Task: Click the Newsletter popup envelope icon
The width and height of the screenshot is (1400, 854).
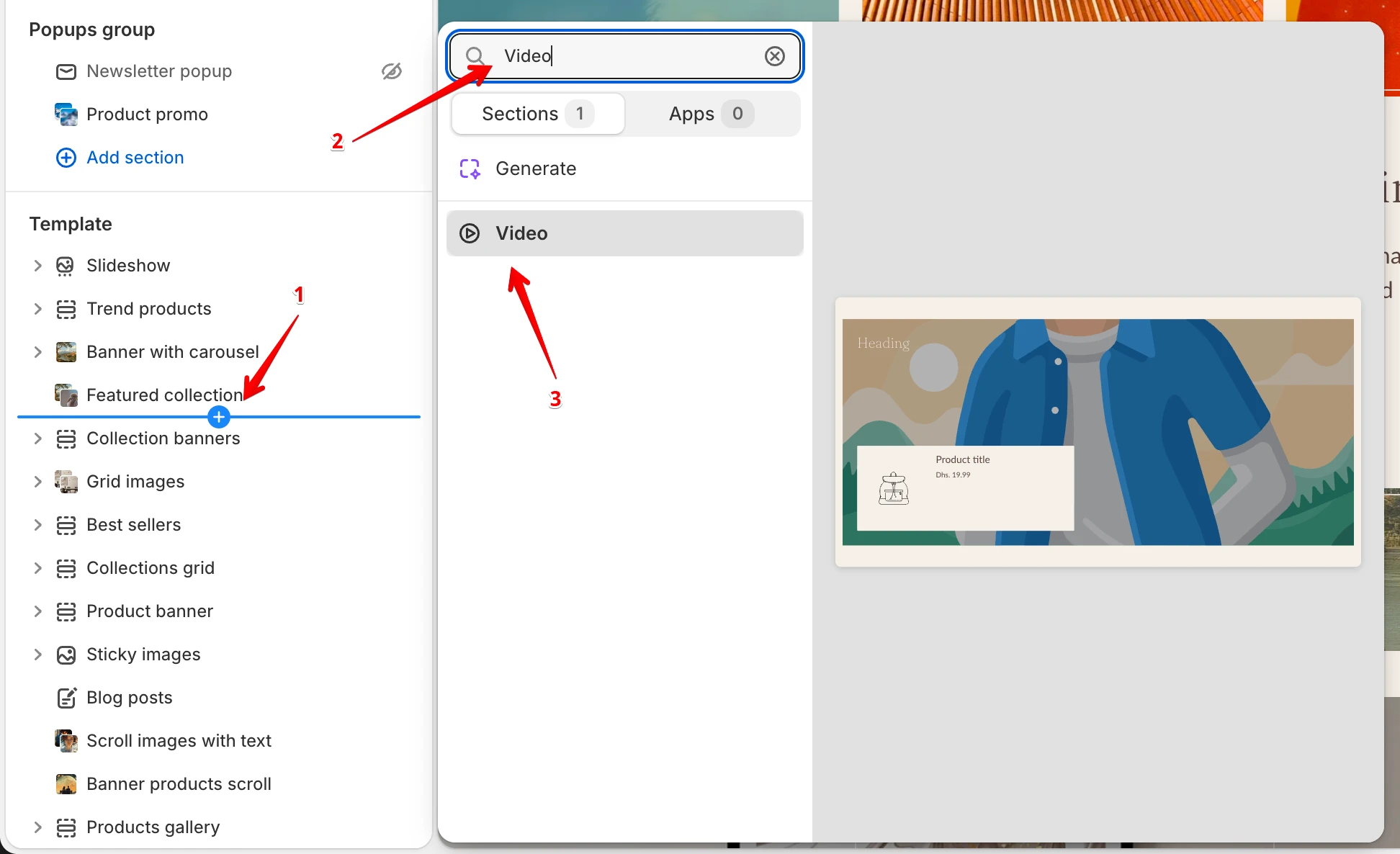Action: click(66, 71)
